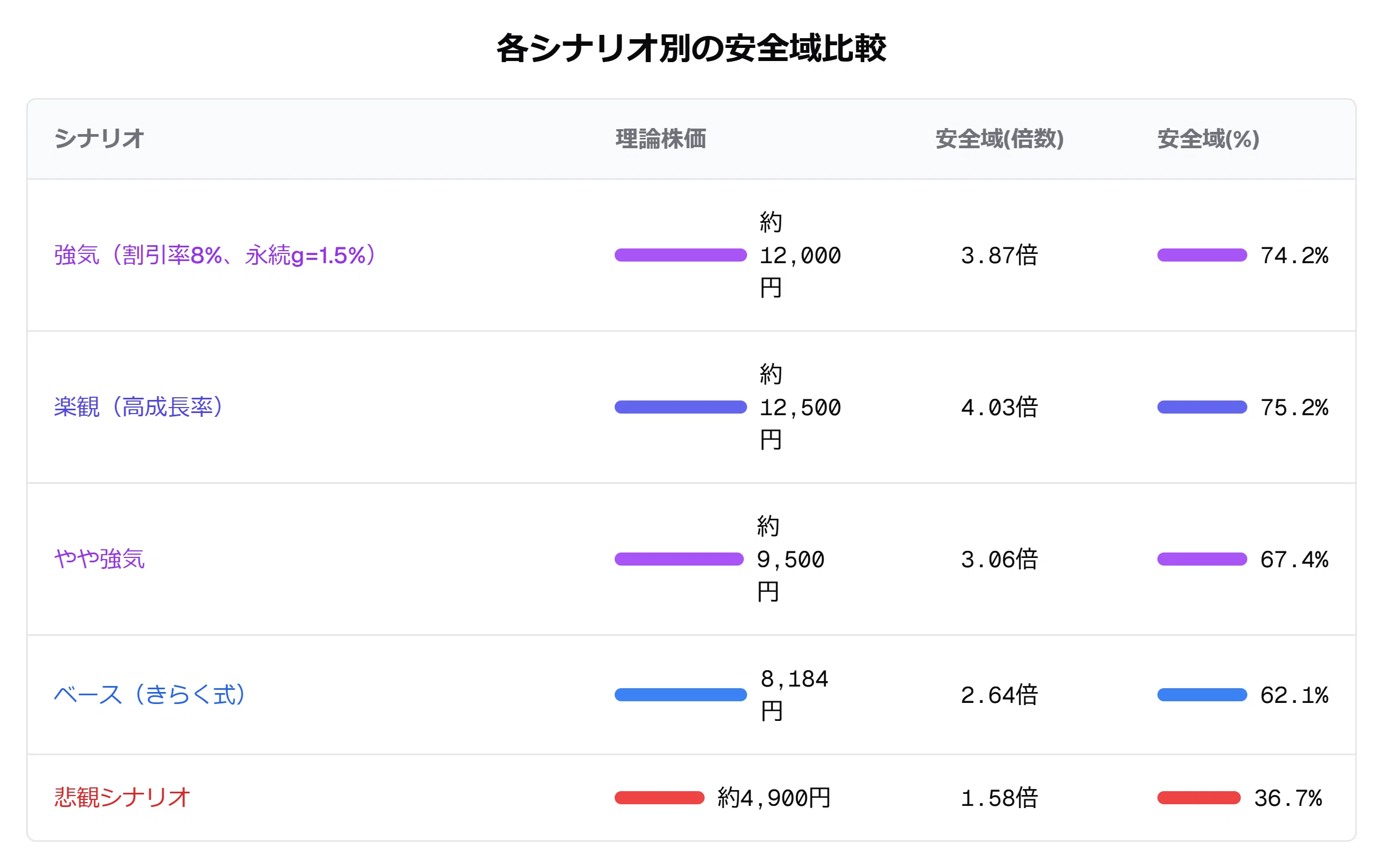Click the 約12,500円 price value
Screen dimensions: 1383x868
point(800,407)
